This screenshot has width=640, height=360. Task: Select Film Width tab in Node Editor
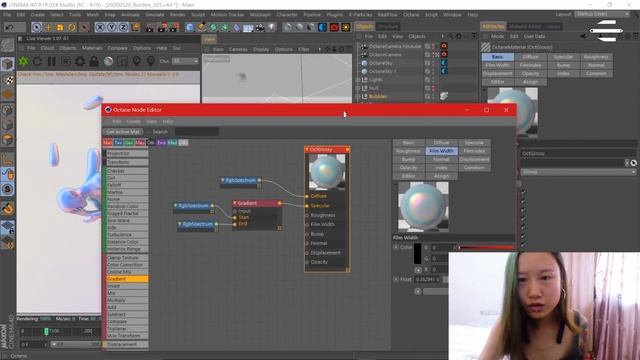pyautogui.click(x=441, y=151)
